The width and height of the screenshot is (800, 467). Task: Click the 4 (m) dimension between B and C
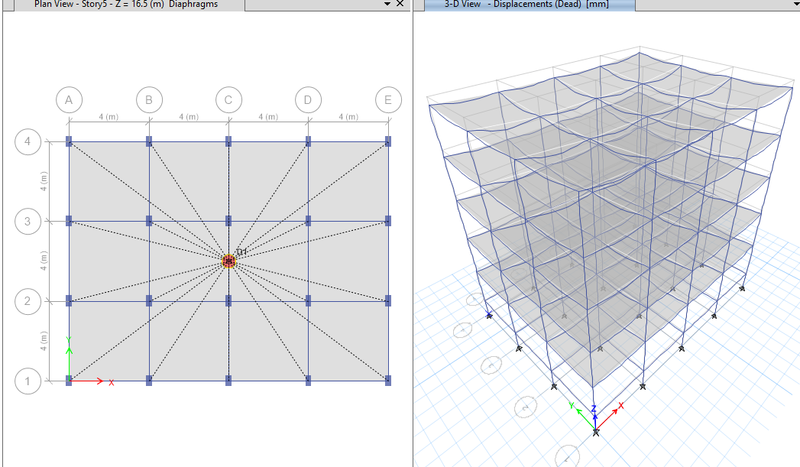coord(189,117)
